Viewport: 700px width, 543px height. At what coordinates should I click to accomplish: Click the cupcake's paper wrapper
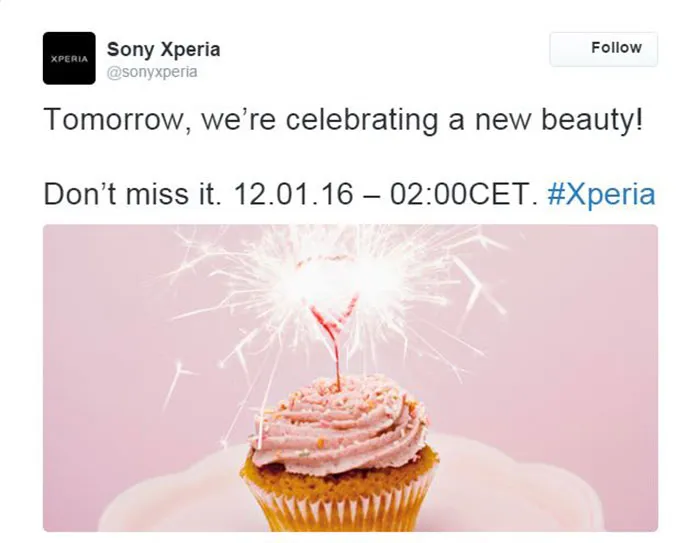pyautogui.click(x=342, y=498)
